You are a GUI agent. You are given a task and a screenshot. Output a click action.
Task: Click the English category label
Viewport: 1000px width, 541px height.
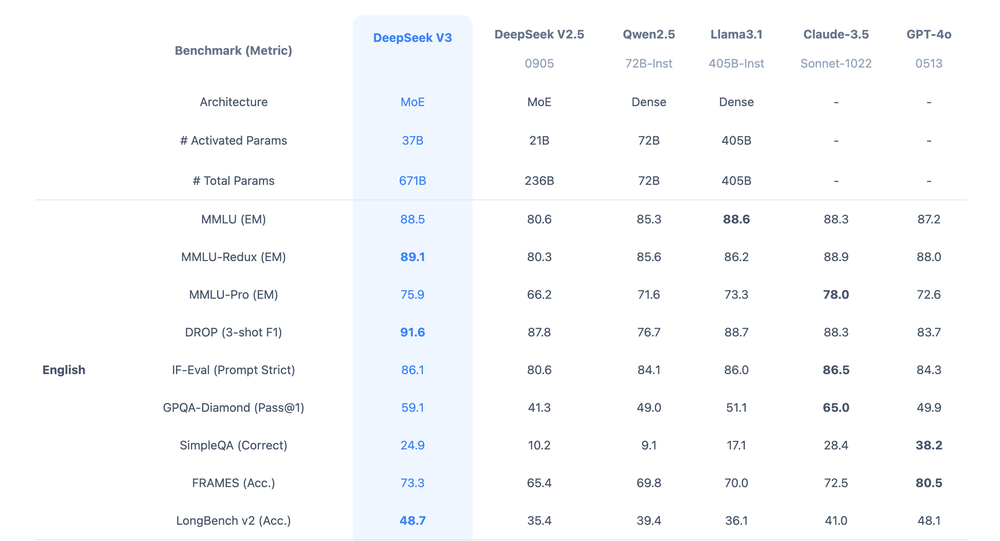[x=64, y=370]
